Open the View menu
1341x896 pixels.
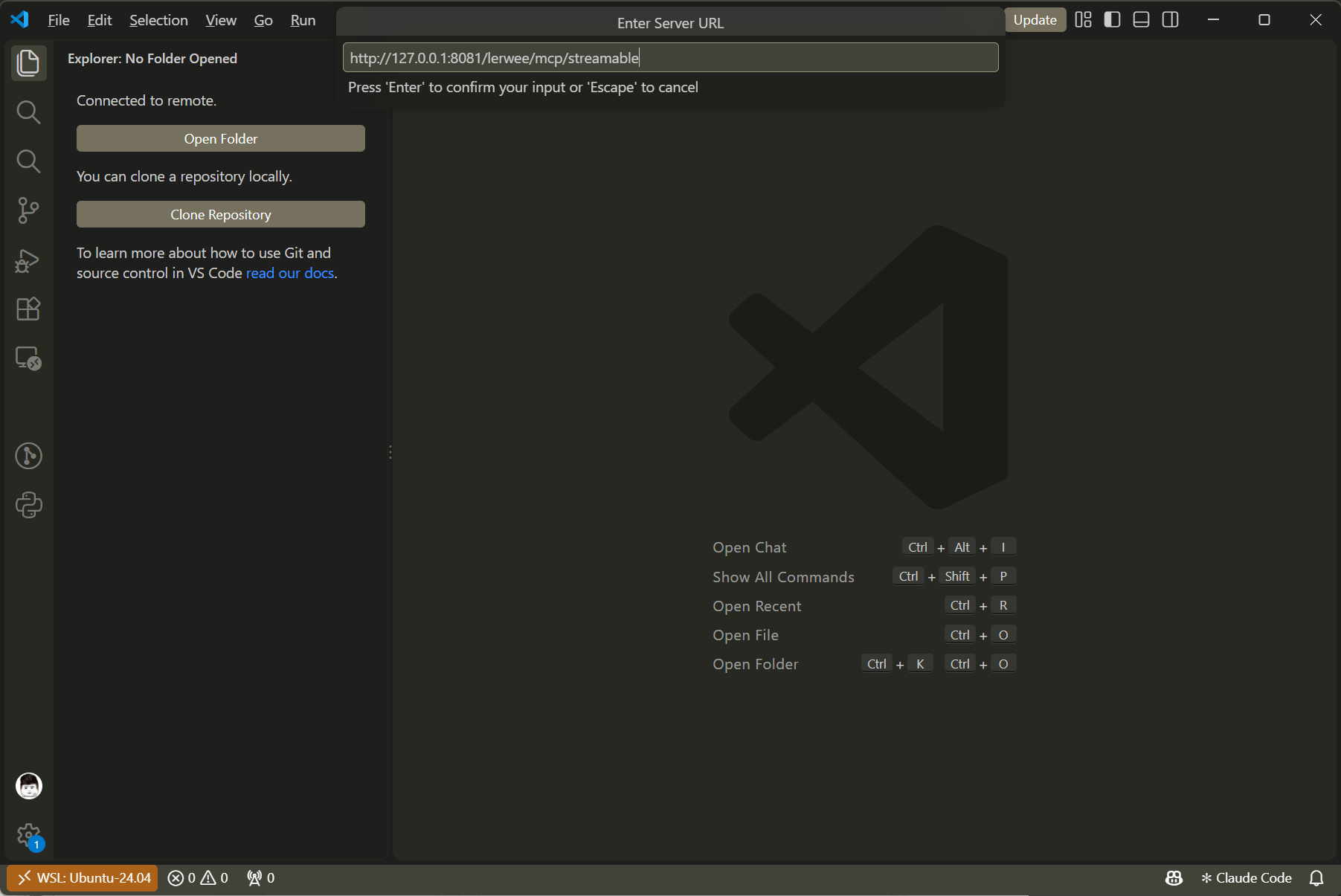(221, 20)
